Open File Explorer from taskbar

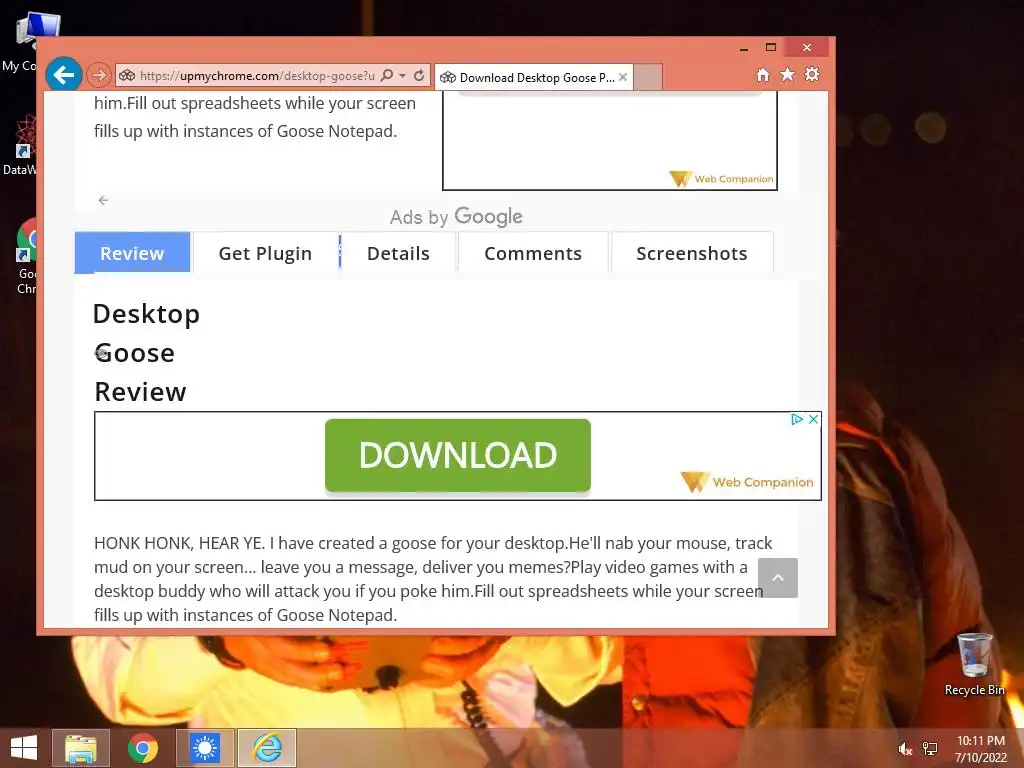[81, 748]
